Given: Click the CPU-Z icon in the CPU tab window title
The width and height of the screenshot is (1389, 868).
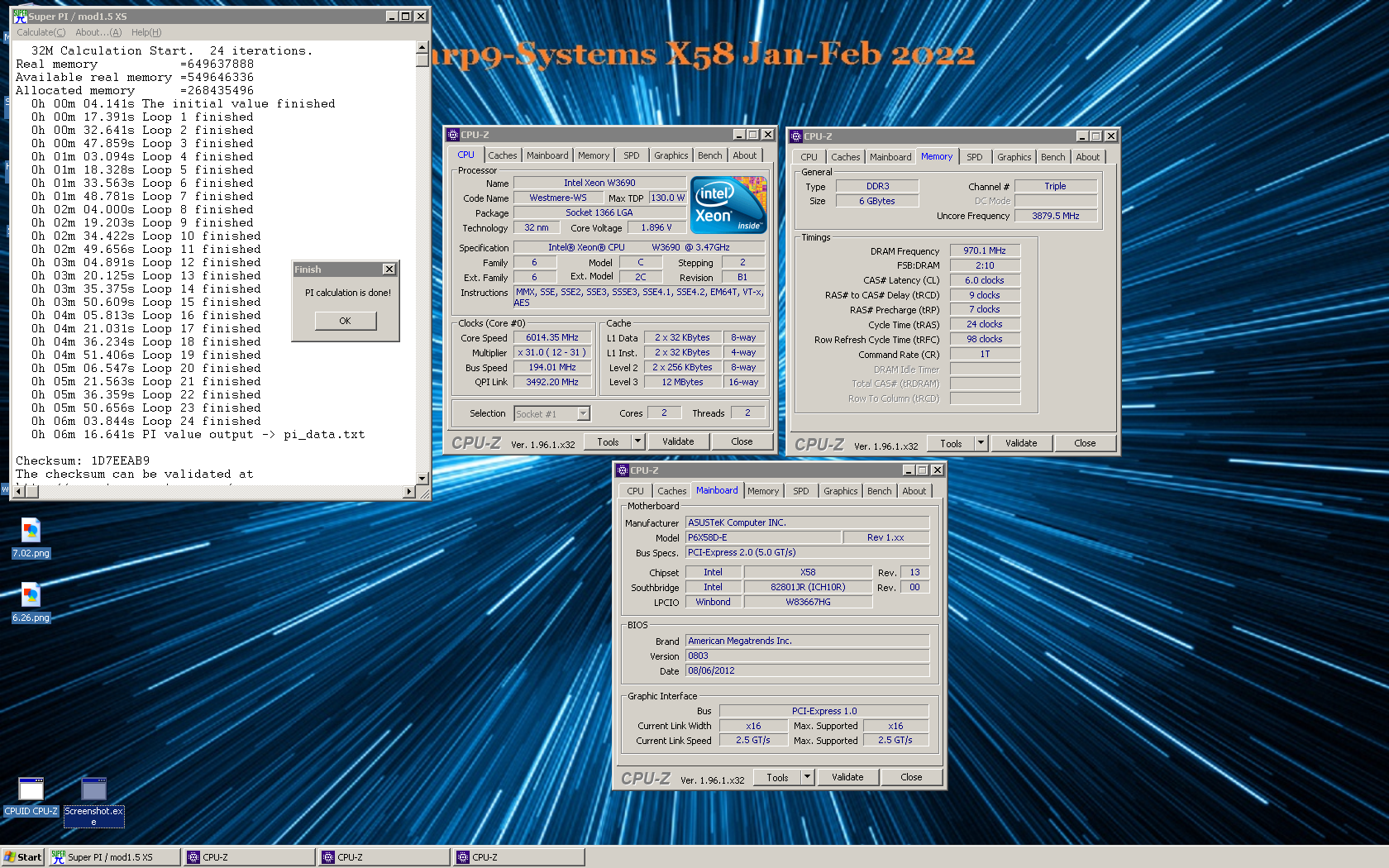Looking at the screenshot, I should [x=452, y=135].
